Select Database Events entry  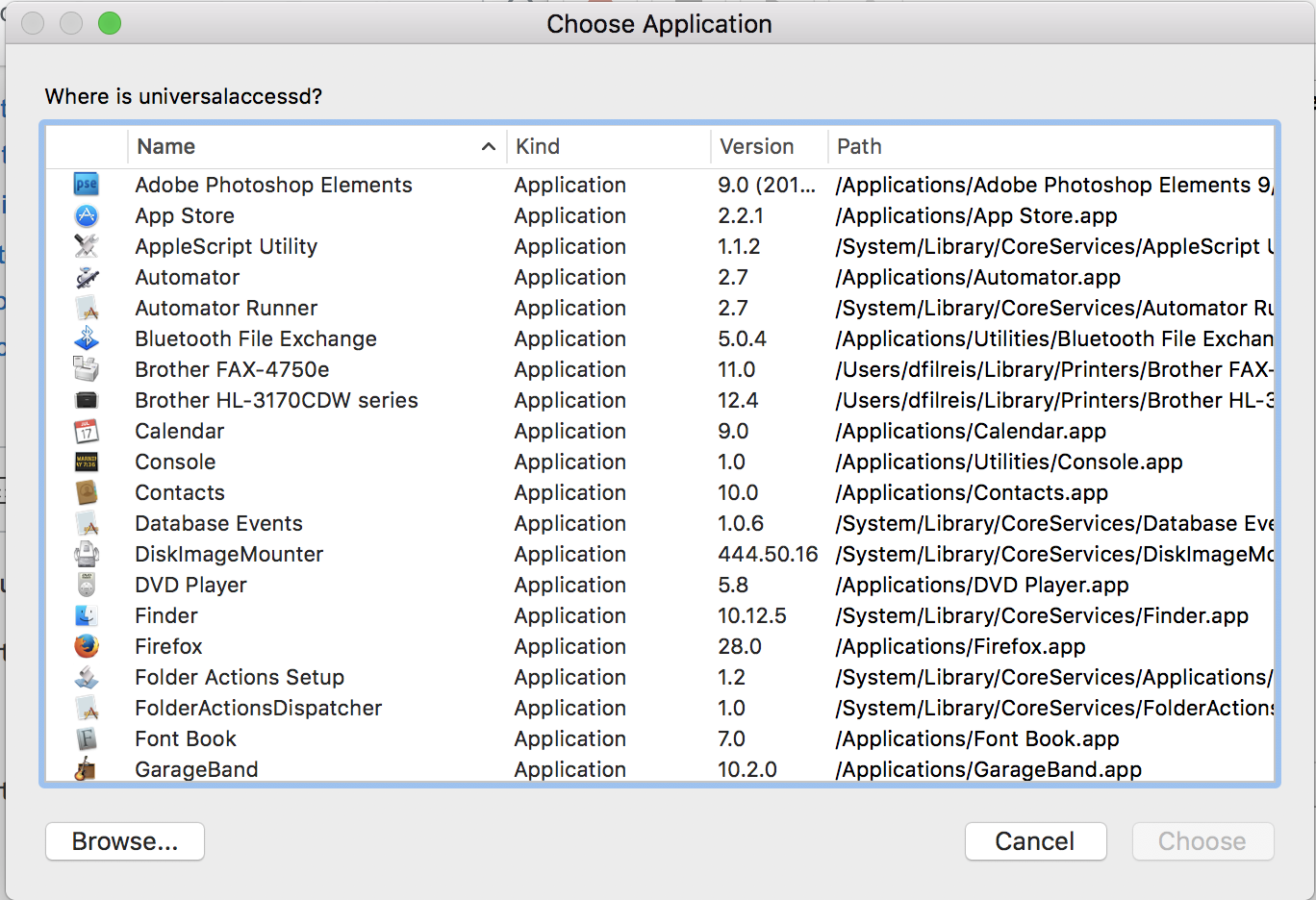pos(218,523)
